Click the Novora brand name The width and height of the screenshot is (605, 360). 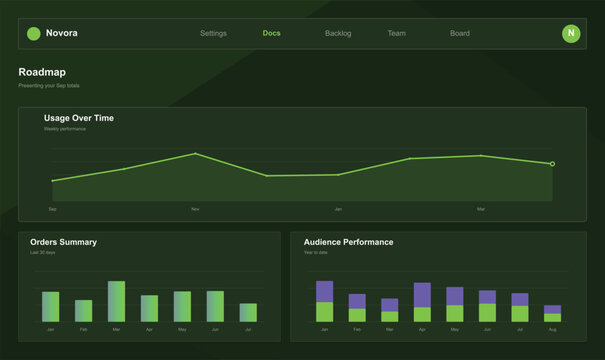pos(62,33)
